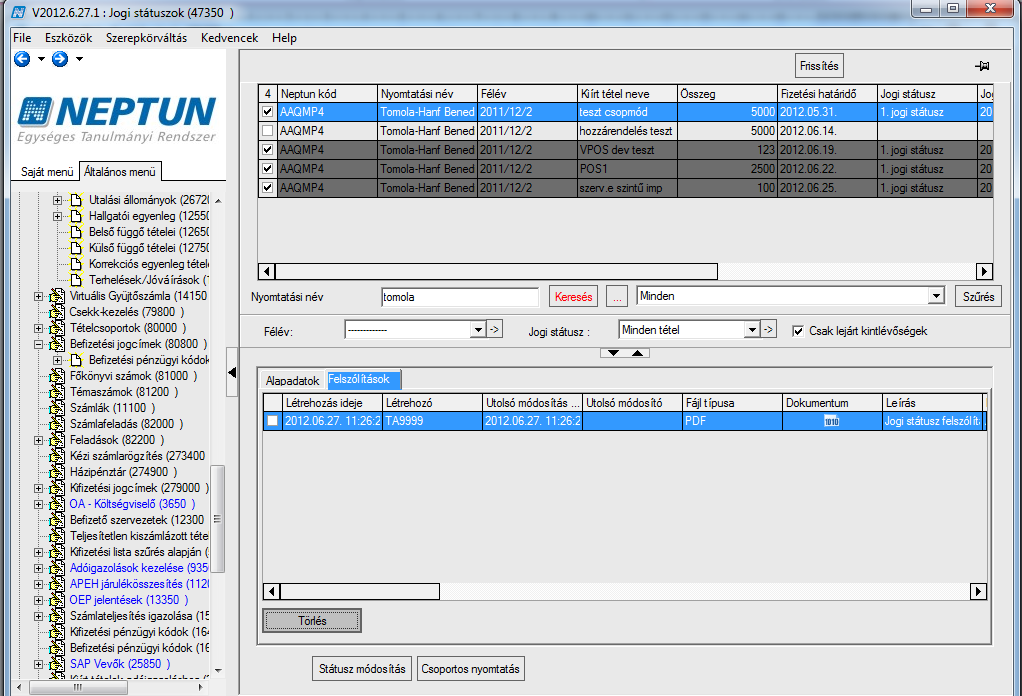Open the File menu
Image resolution: width=1022 pixels, height=696 pixels.
[x=22, y=38]
